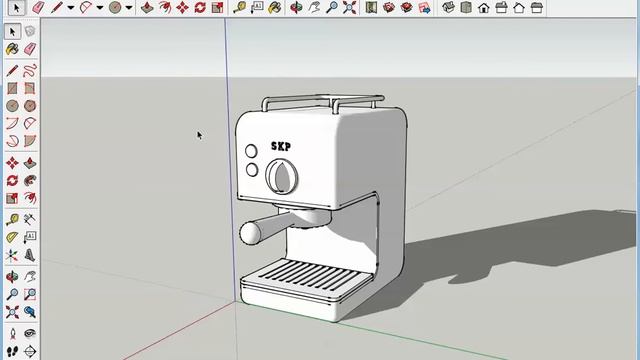
Task: Choose the Rotate tool in left toolbar
Action: 12,180
